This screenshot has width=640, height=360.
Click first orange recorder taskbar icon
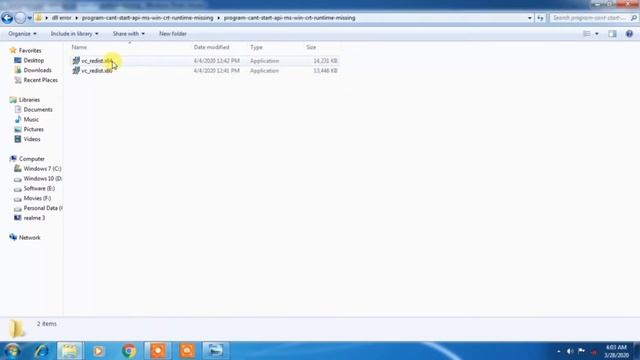pos(158,351)
